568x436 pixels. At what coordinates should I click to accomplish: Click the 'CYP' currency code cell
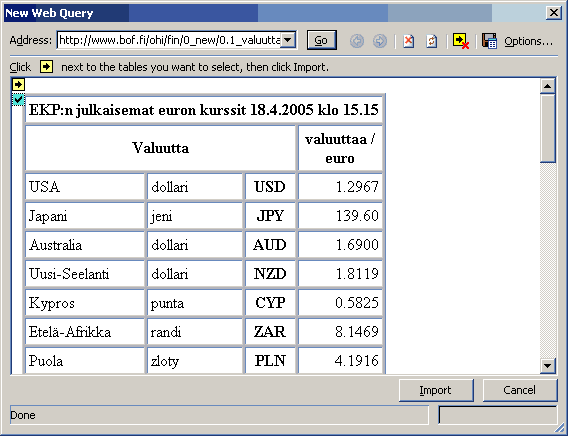[x=270, y=303]
